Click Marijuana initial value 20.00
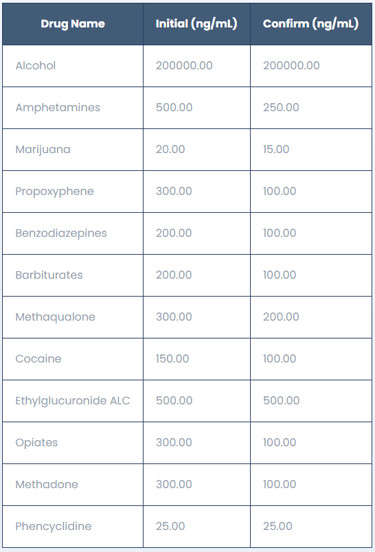Screen dimensions: 375x552 pyautogui.click(x=170, y=149)
